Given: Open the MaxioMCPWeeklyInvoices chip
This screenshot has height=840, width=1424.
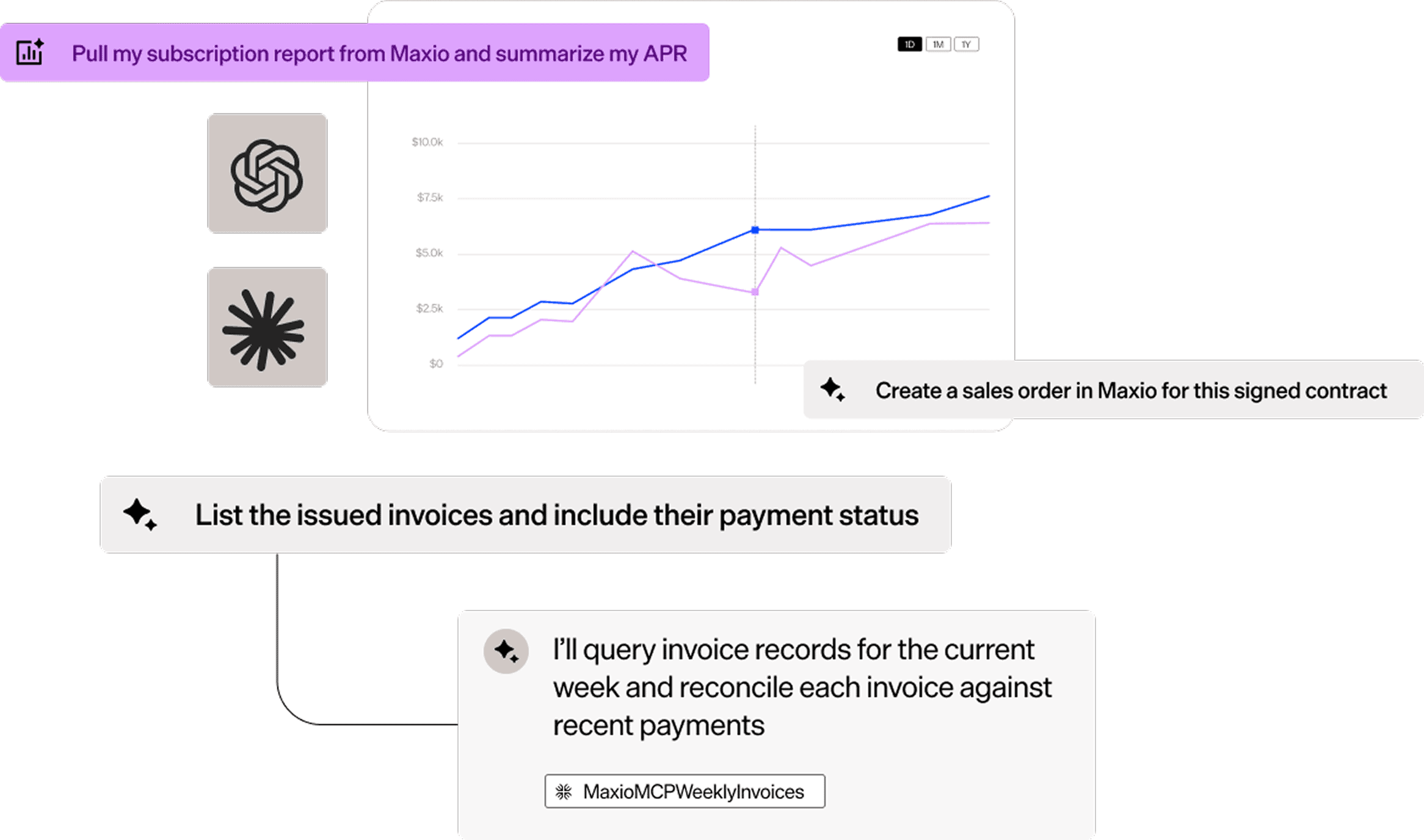Looking at the screenshot, I should pyautogui.click(x=685, y=792).
